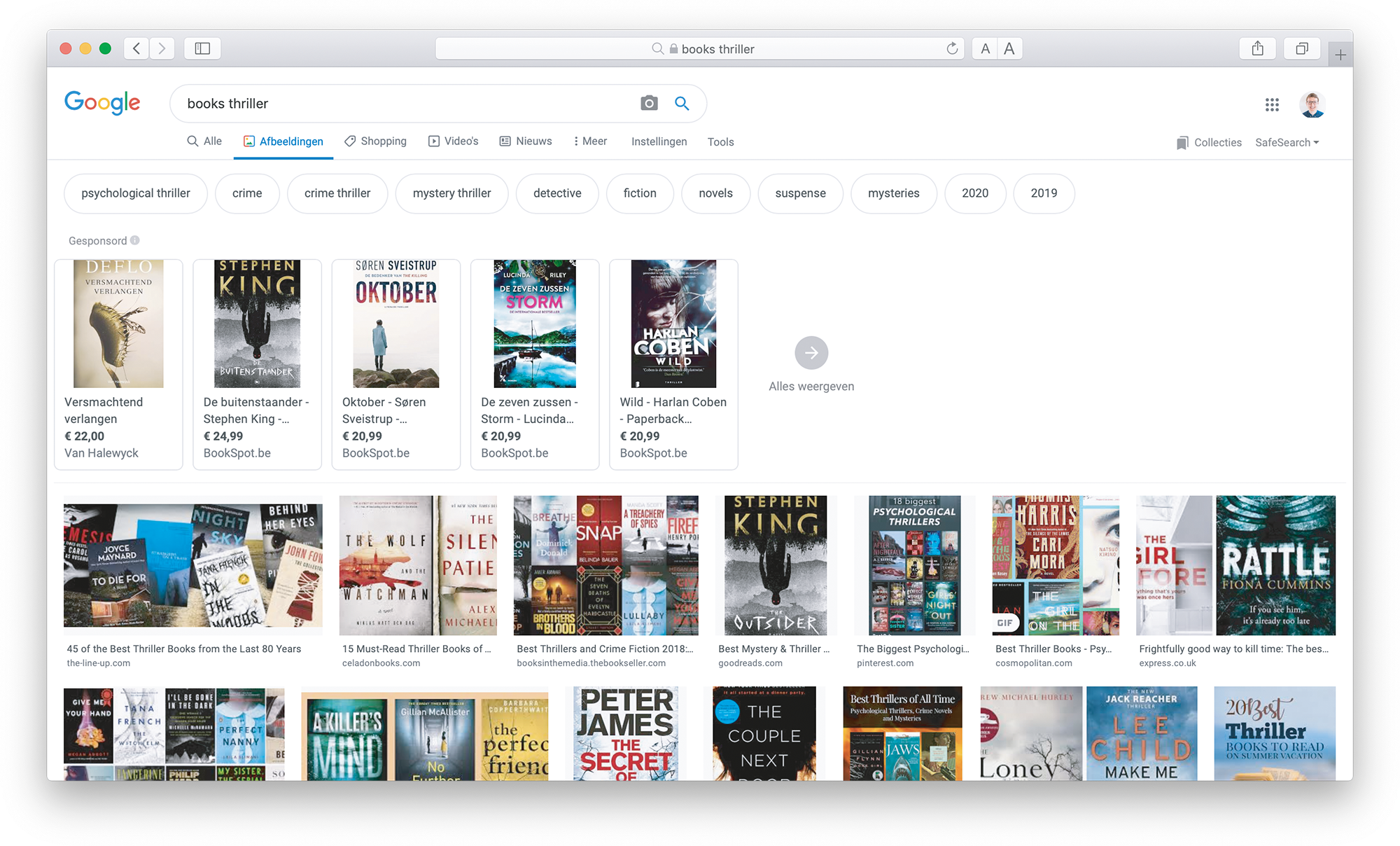Open the Video's tab
This screenshot has height=846, width=1400.
[x=454, y=141]
